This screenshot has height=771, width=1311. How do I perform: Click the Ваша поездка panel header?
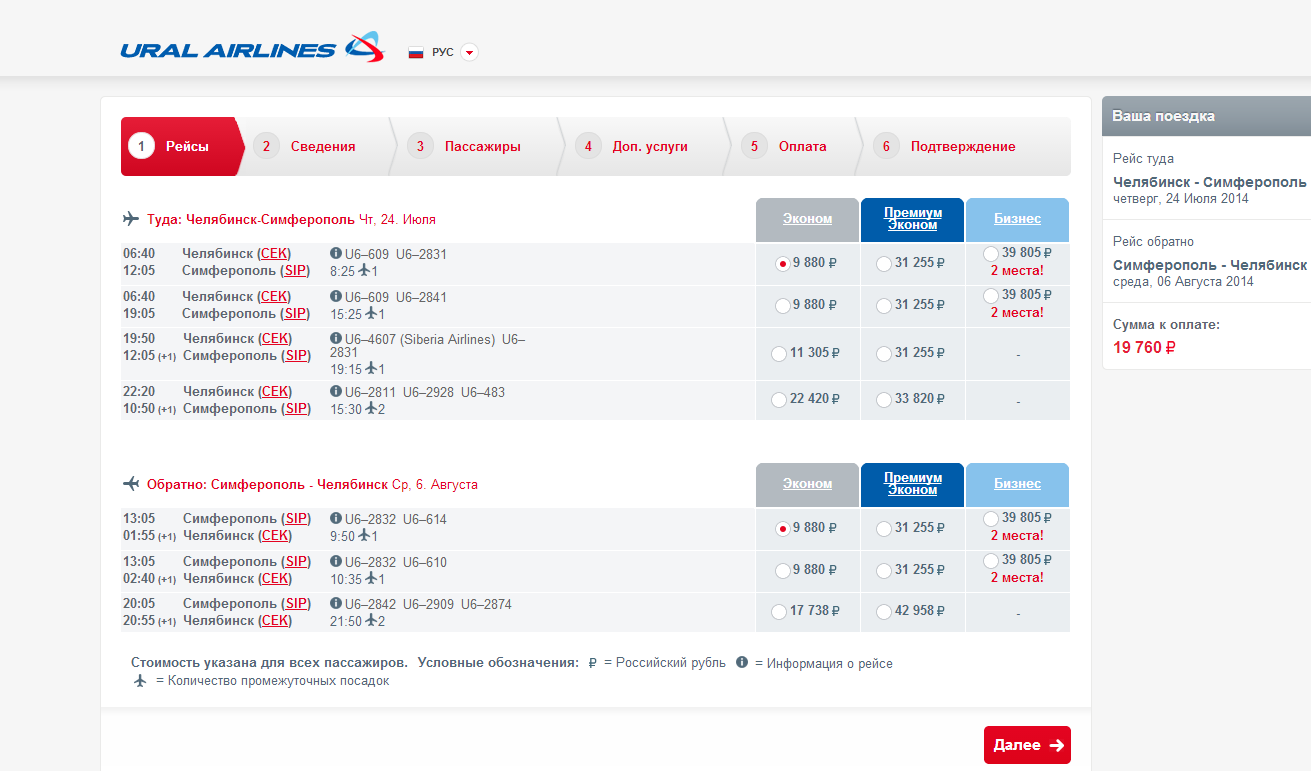click(1206, 116)
